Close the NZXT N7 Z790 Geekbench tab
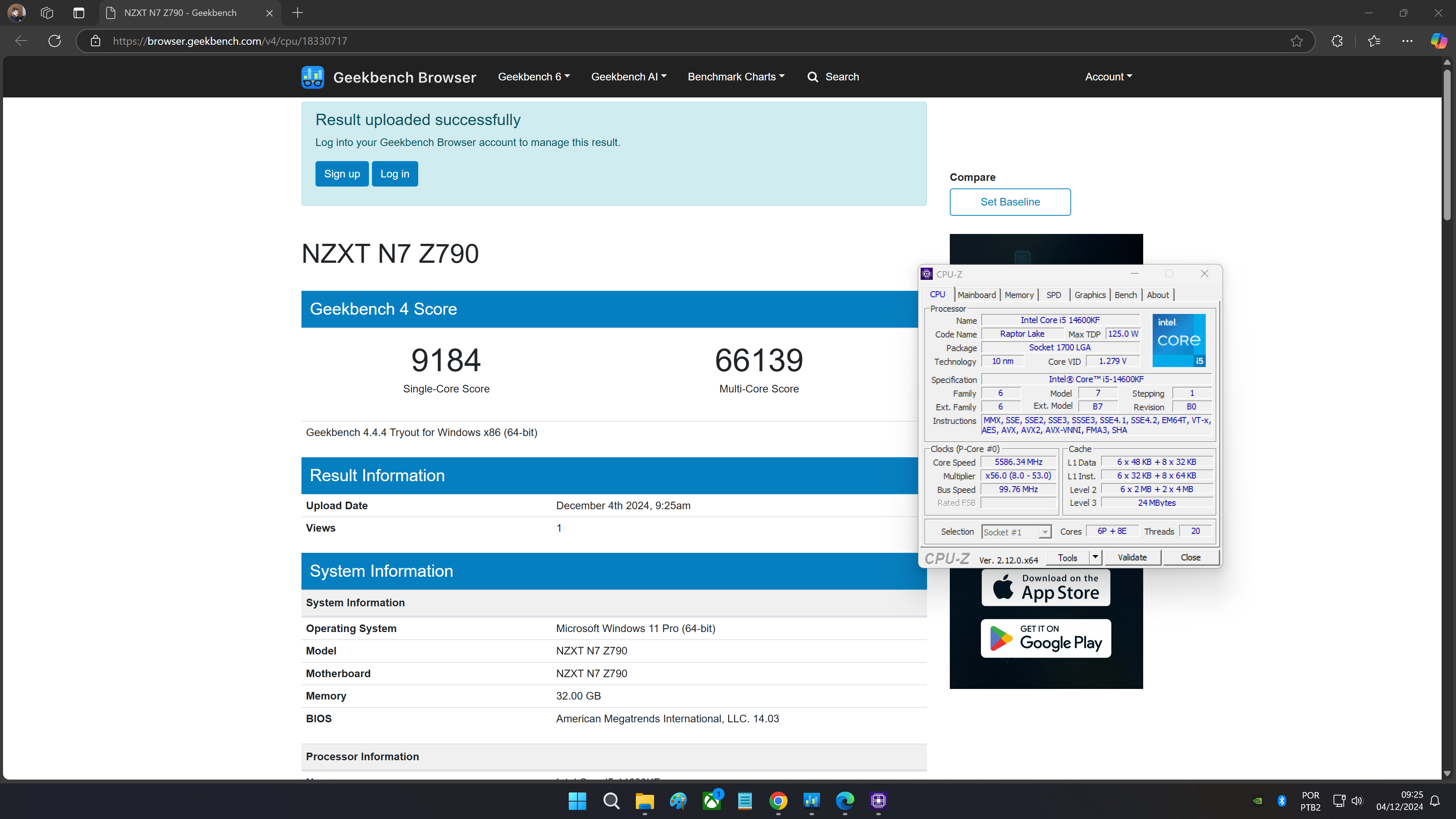Screen dimensions: 1456x819 click(270, 13)
